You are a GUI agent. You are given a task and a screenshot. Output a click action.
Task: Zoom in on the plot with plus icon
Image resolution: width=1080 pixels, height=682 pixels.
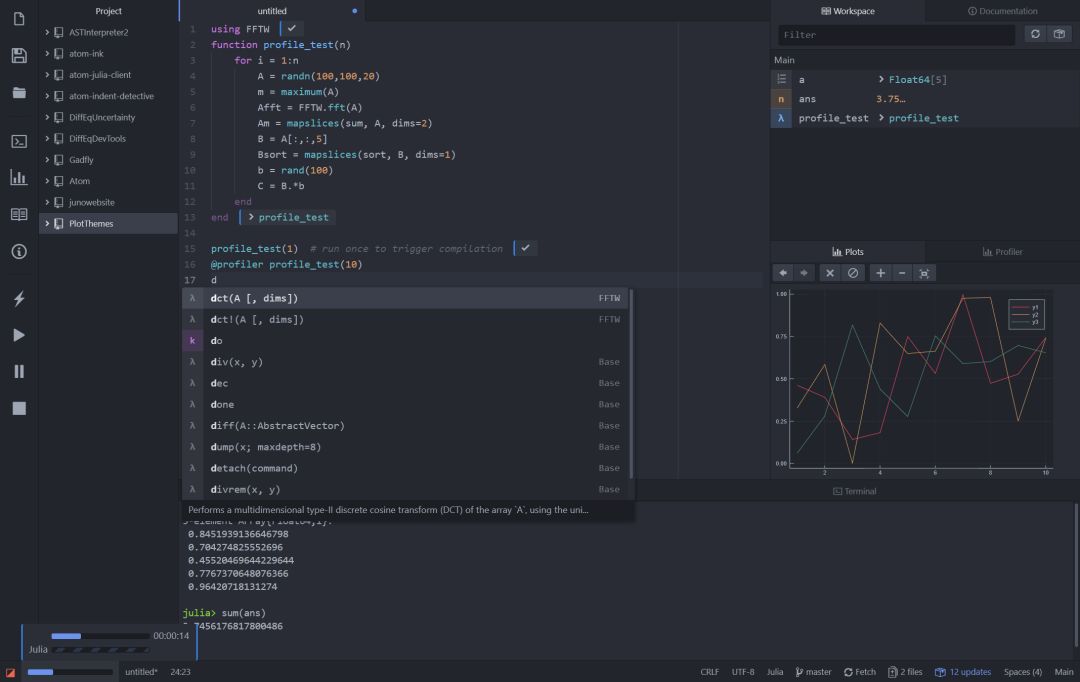tap(880, 273)
